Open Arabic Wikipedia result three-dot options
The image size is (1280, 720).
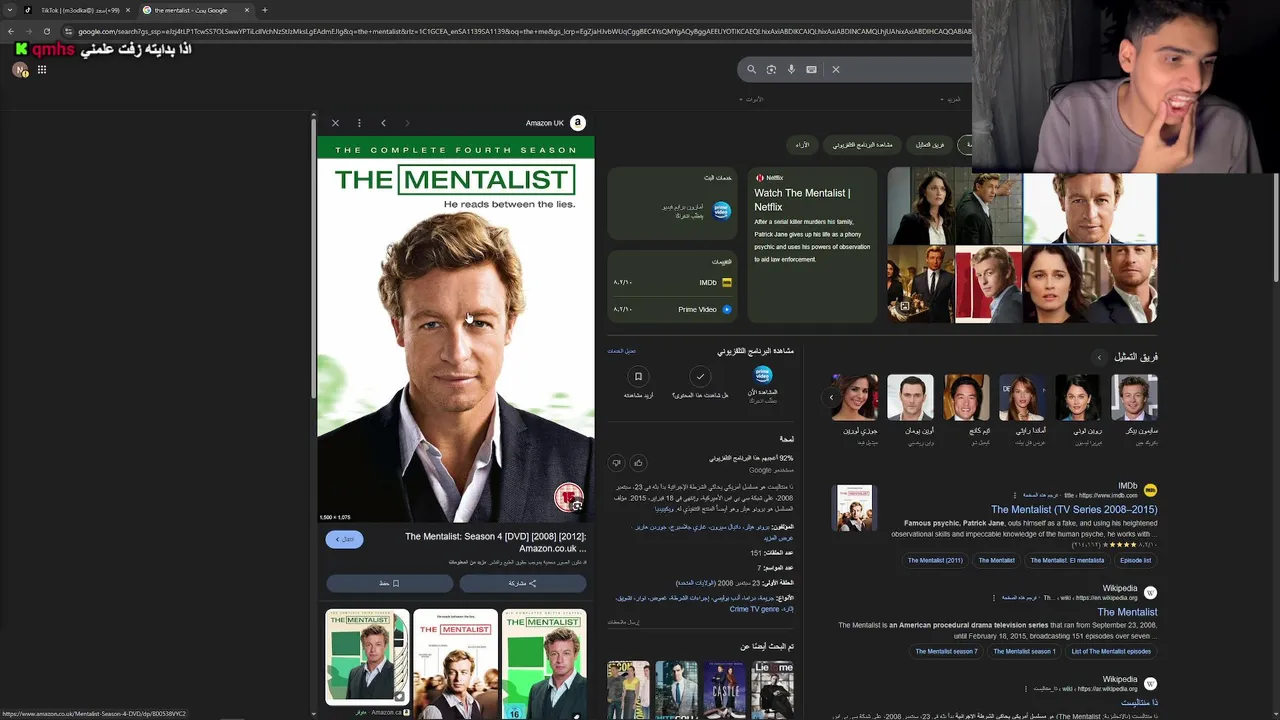pyautogui.click(x=1026, y=688)
